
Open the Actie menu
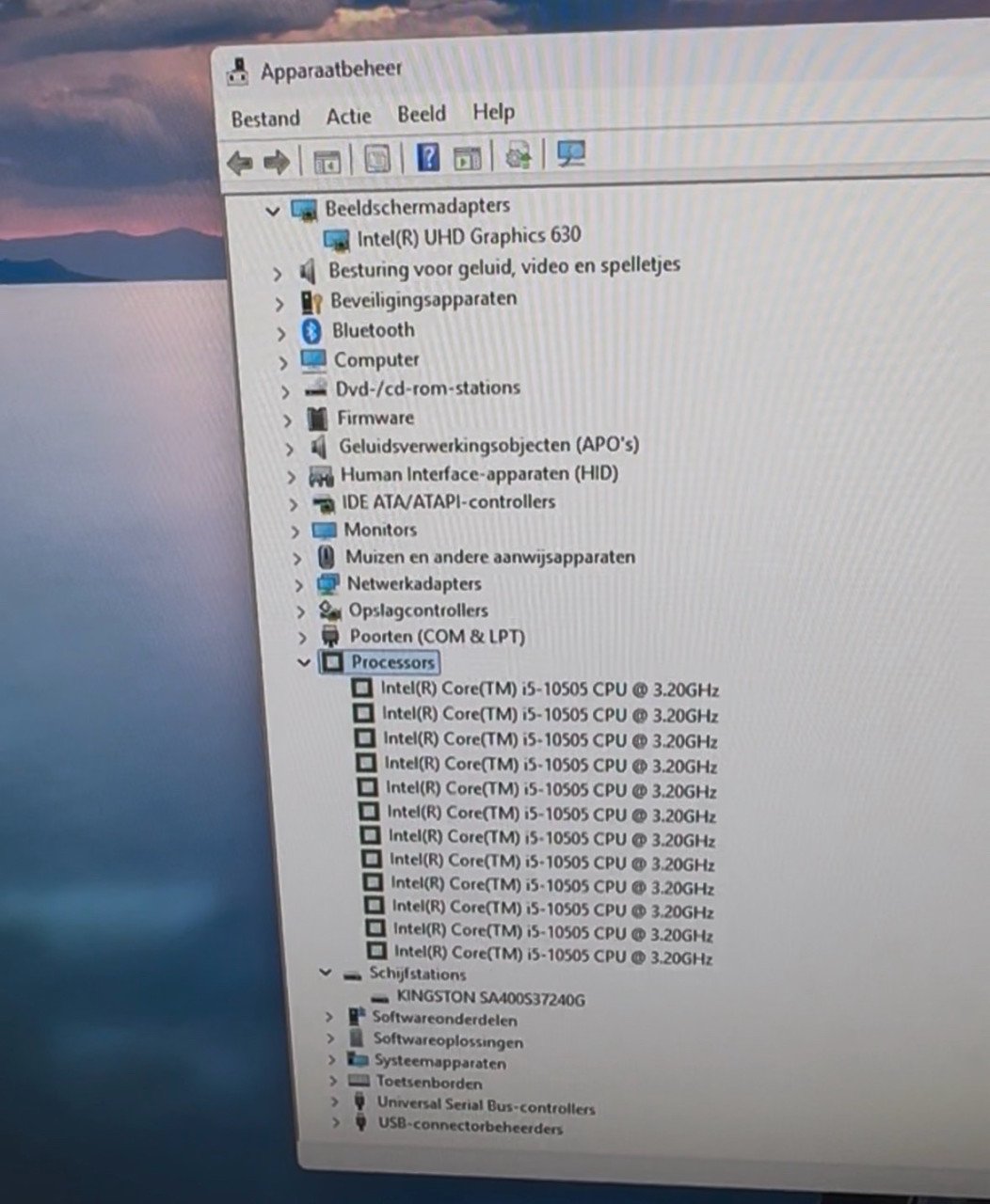348,117
